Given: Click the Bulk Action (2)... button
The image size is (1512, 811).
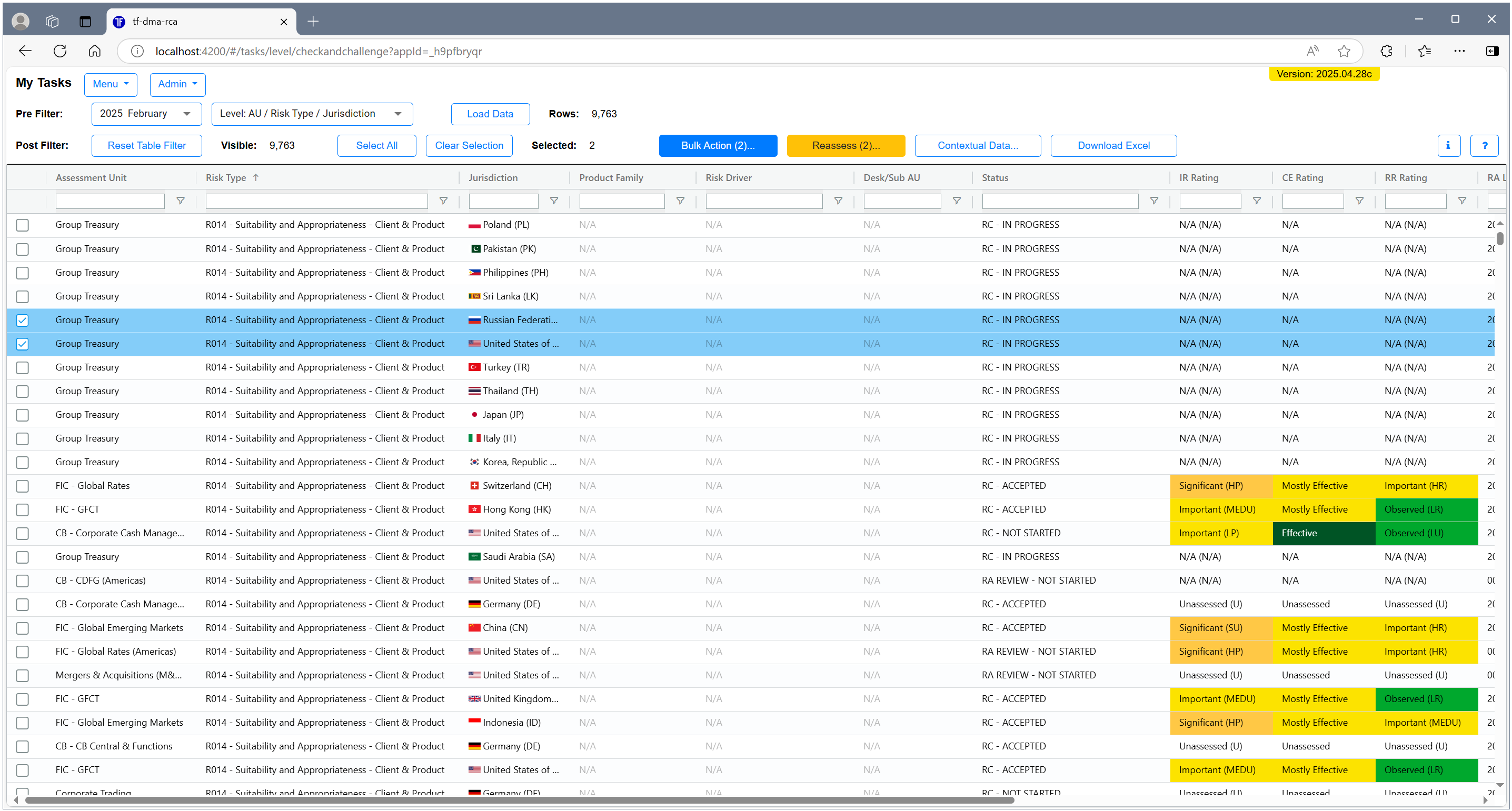Looking at the screenshot, I should pos(717,146).
